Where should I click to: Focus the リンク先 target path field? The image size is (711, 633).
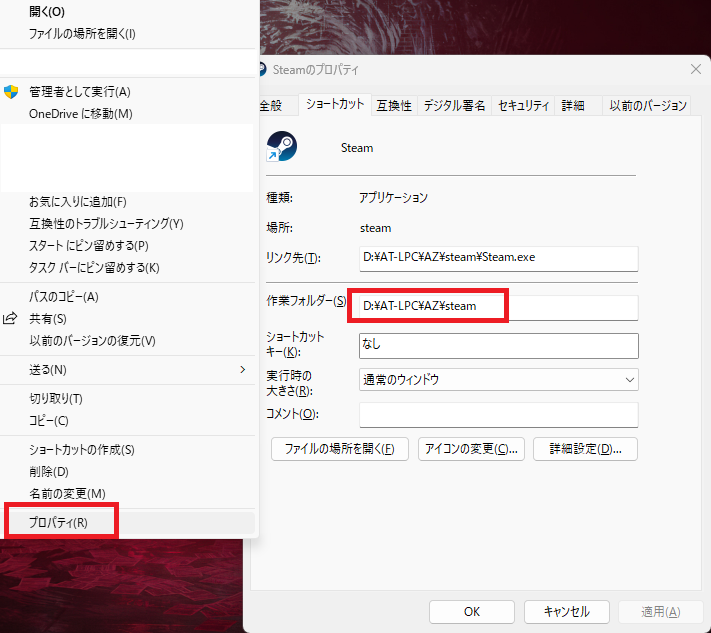(x=498, y=257)
